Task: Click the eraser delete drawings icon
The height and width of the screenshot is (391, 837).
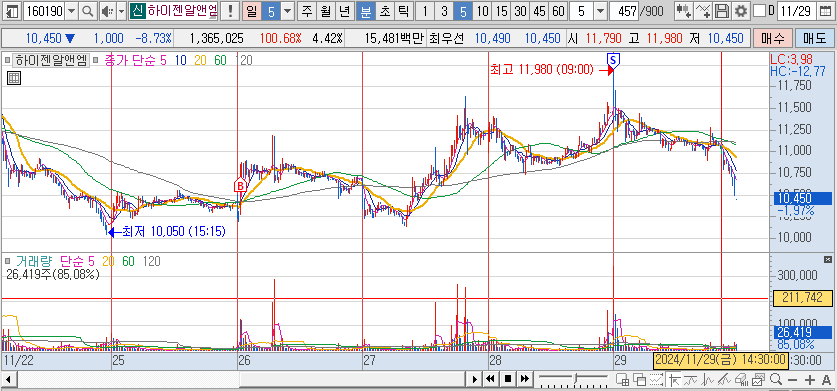Action: click(x=741, y=380)
